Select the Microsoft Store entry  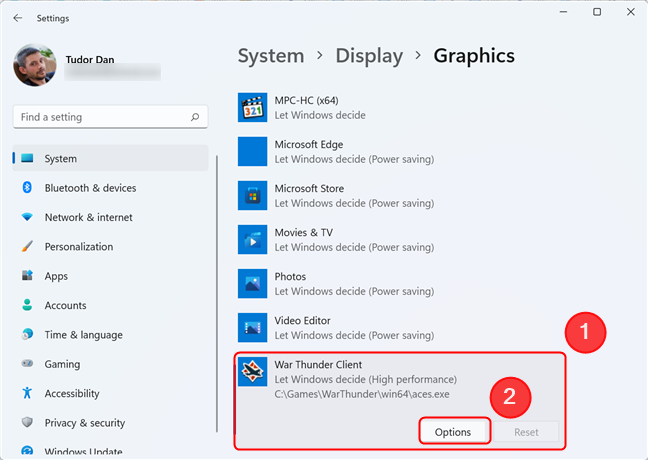[399, 195]
